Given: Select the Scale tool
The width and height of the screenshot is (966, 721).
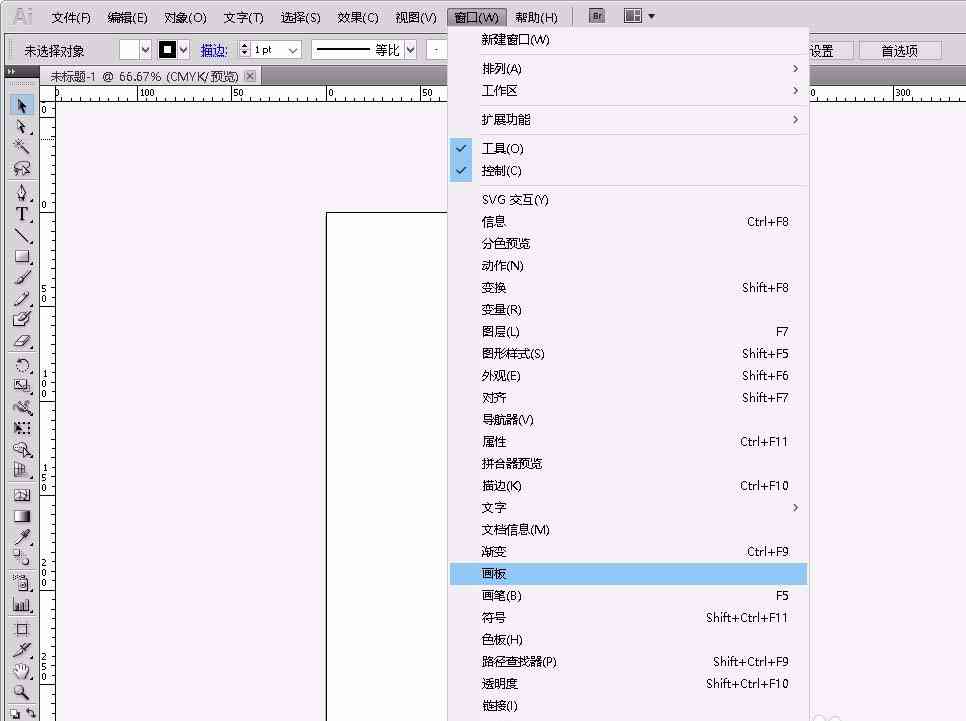Looking at the screenshot, I should 22,386.
